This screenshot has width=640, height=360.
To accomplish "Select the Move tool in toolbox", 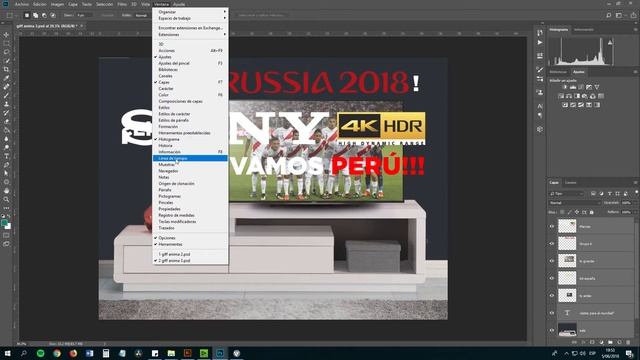I will coord(6,35).
